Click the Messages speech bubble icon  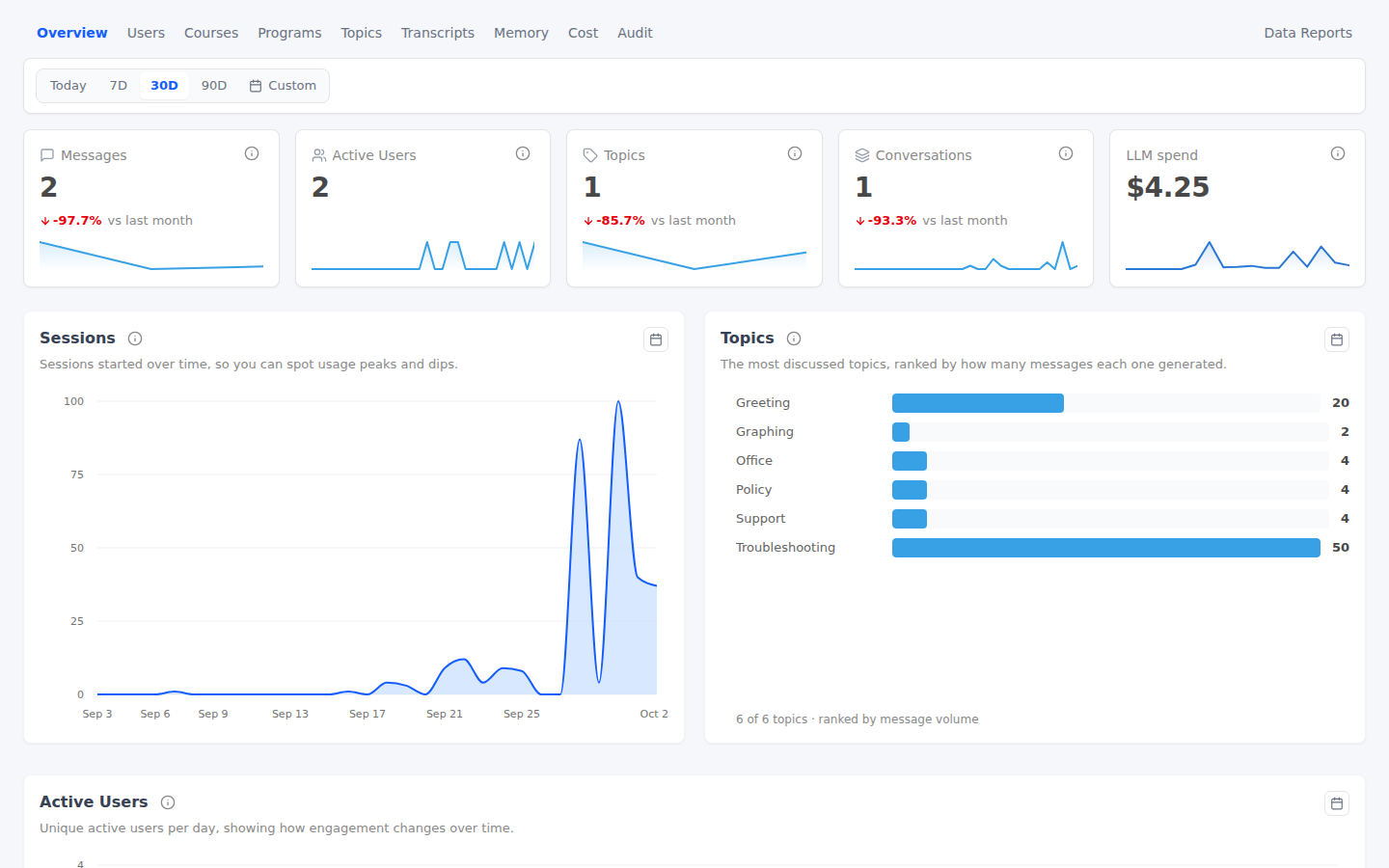pyautogui.click(x=47, y=155)
